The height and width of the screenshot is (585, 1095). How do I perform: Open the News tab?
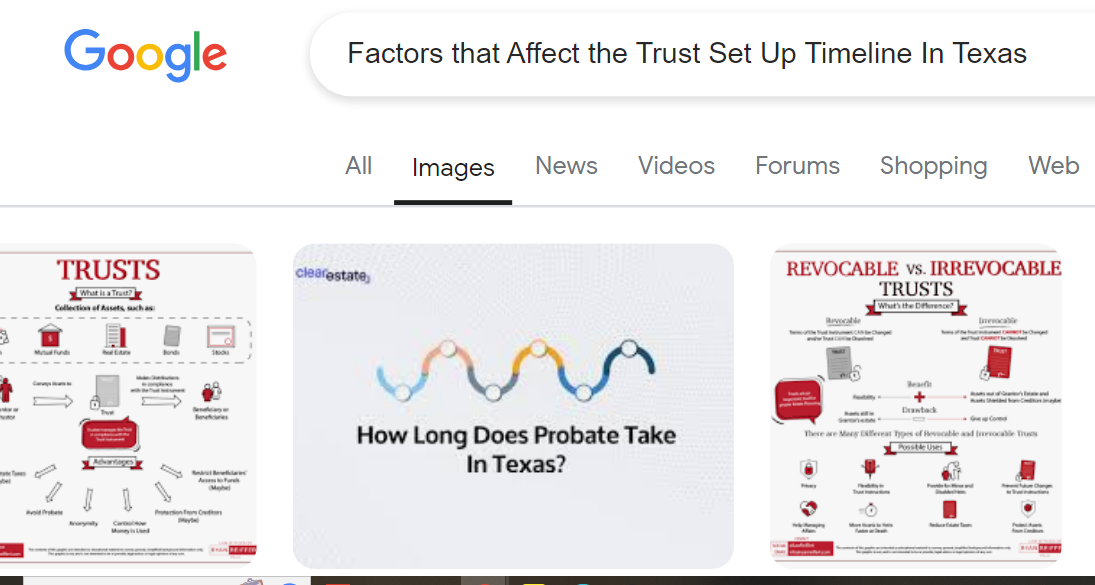tap(566, 165)
